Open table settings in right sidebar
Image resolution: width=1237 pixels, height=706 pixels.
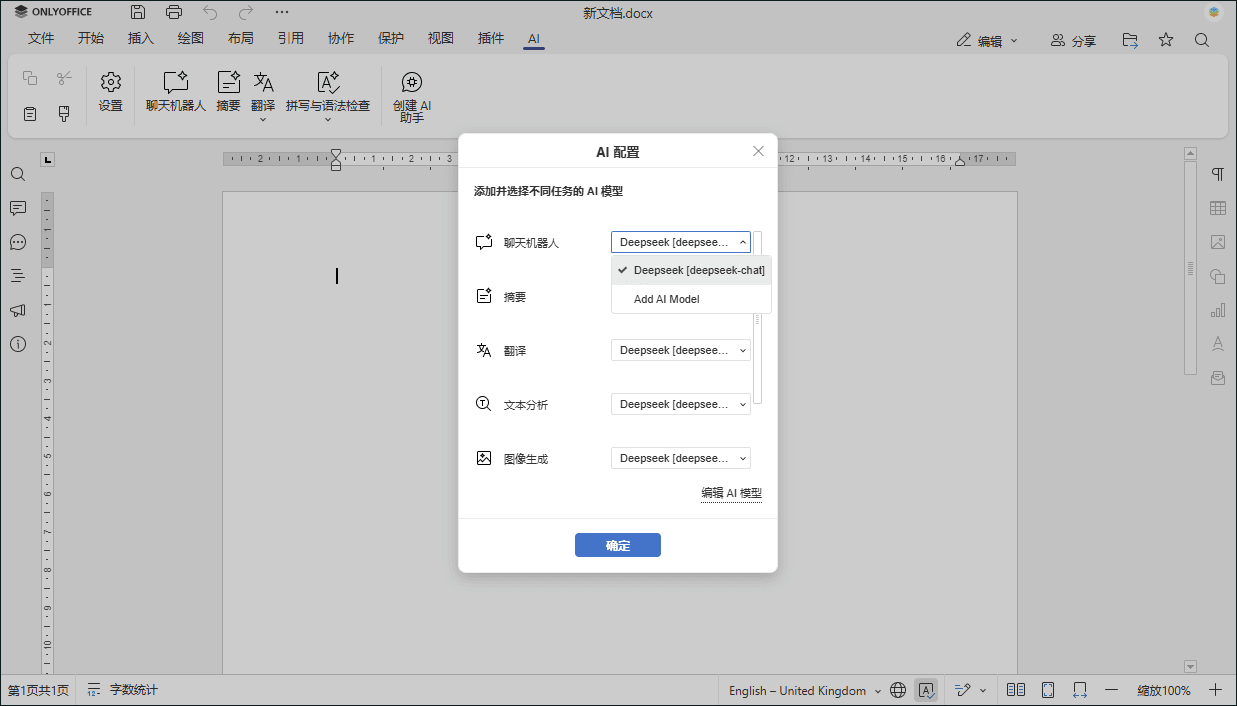click(1218, 208)
